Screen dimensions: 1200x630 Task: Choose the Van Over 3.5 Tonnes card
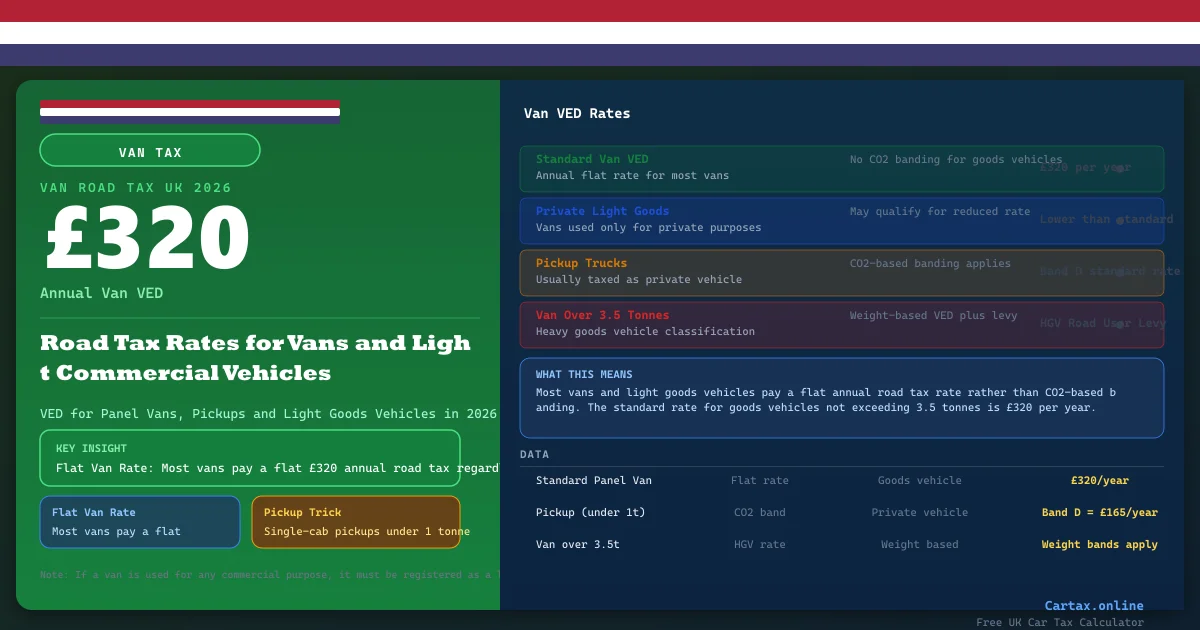click(841, 324)
